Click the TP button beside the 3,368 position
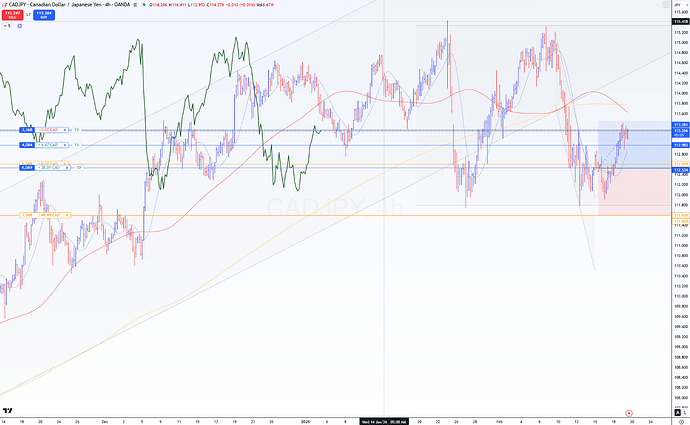Image resolution: width=690 pixels, height=425 pixels. pyautogui.click(x=77, y=130)
